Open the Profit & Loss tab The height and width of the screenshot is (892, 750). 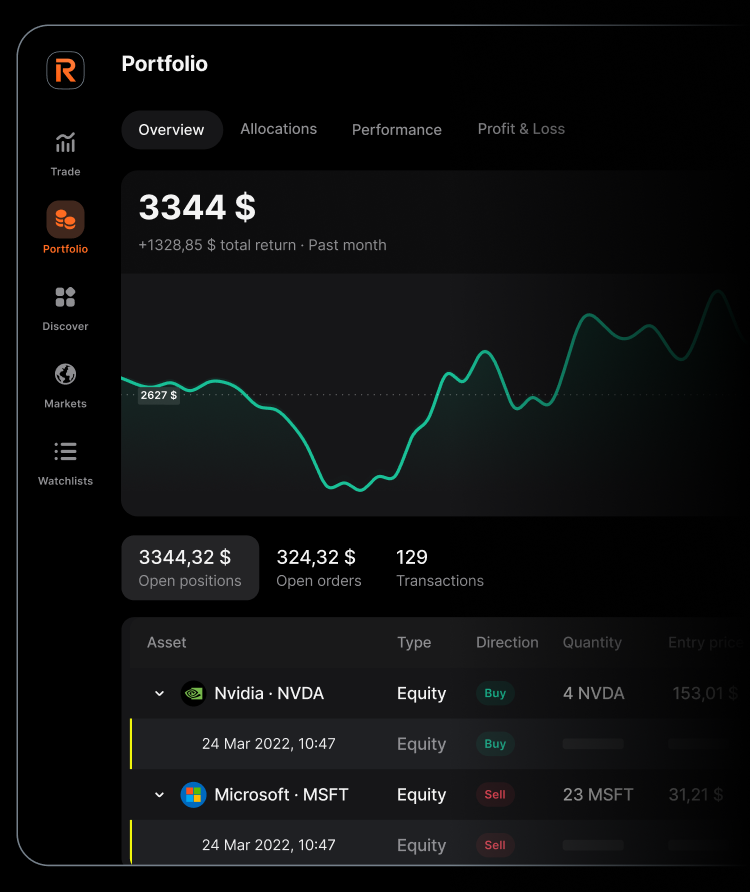pyautogui.click(x=521, y=129)
